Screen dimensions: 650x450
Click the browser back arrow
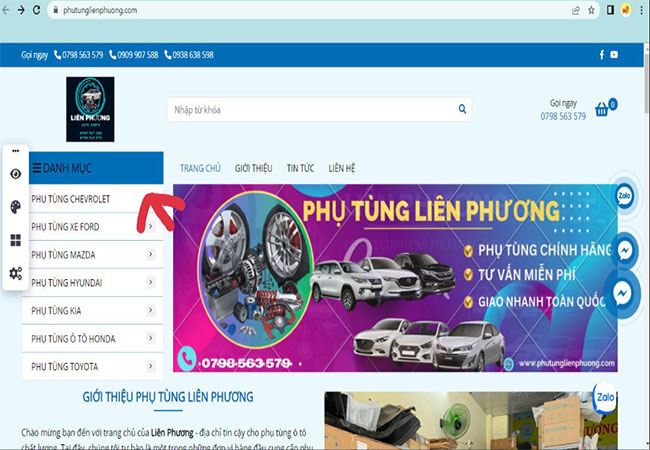[6, 10]
